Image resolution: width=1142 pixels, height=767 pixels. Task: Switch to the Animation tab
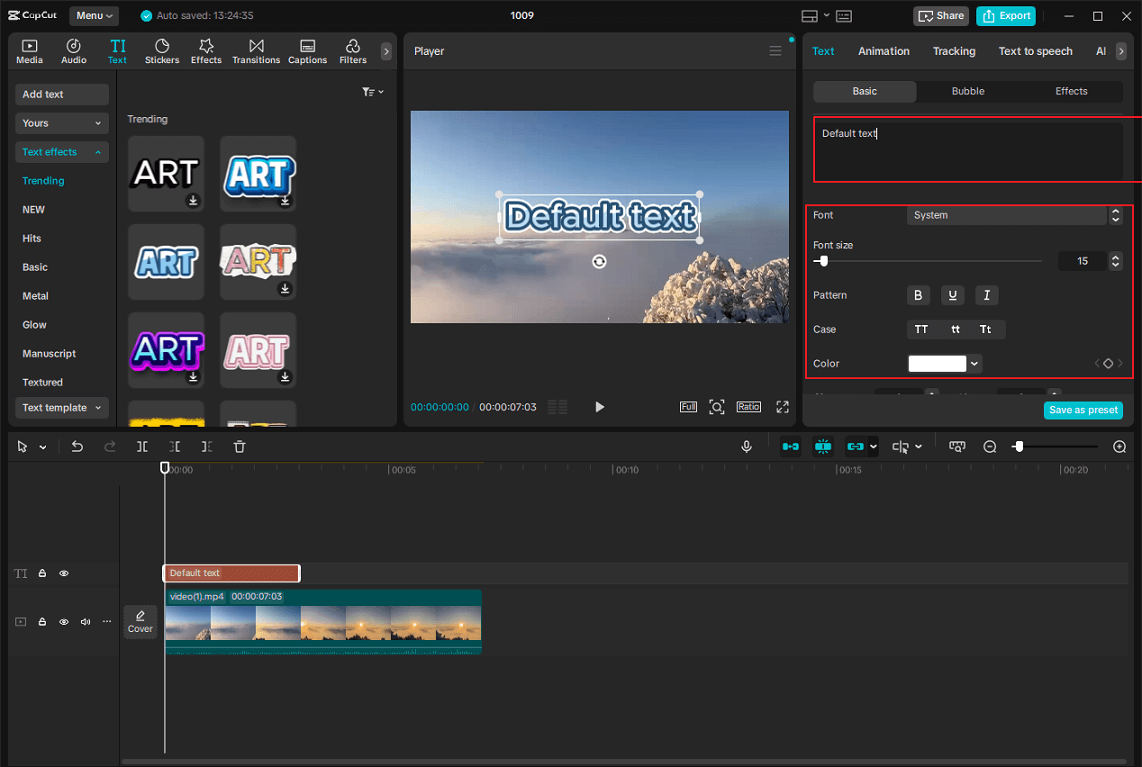[884, 51]
